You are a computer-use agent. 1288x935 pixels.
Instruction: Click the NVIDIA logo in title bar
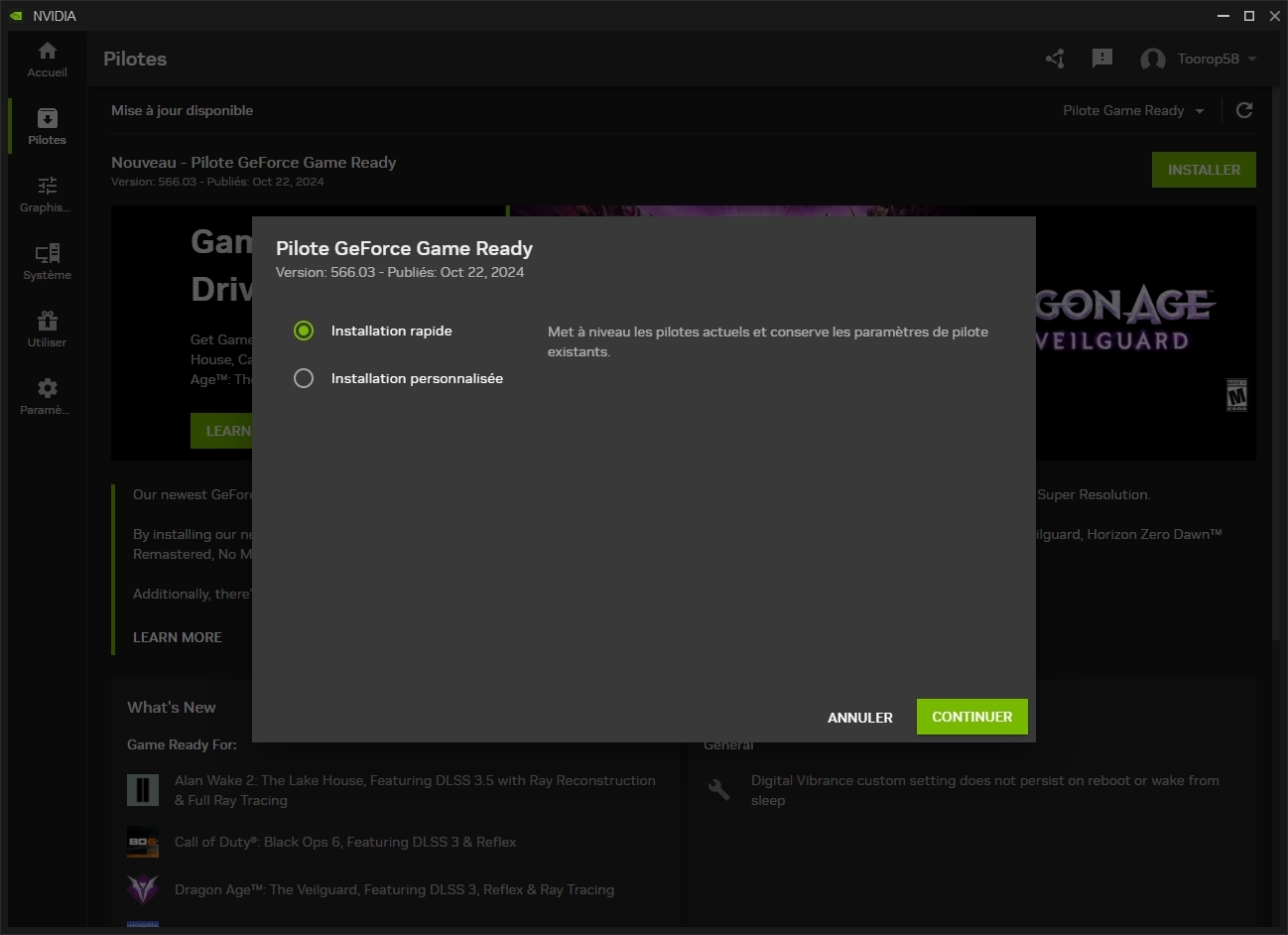click(16, 16)
